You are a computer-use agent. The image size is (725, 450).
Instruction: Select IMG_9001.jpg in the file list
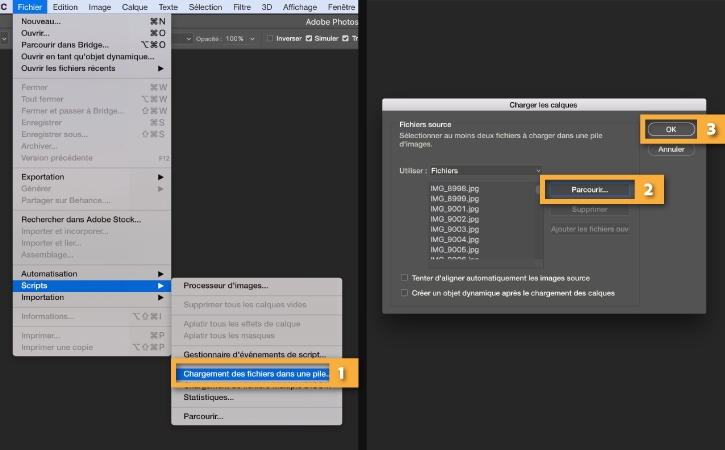455,209
